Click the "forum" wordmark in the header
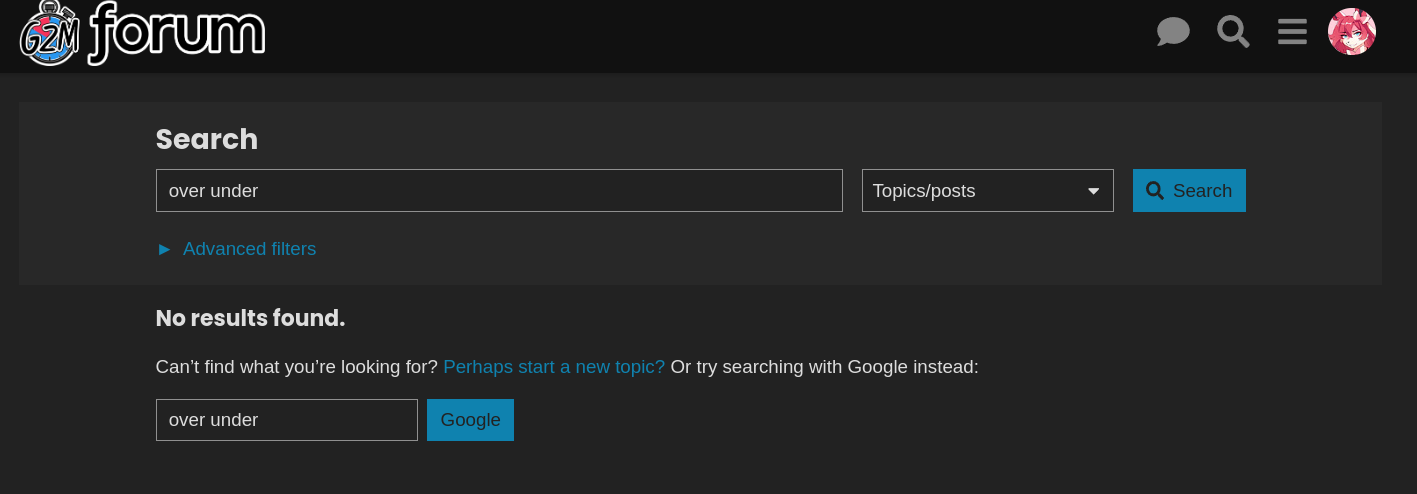The width and height of the screenshot is (1417, 494). coord(176,33)
